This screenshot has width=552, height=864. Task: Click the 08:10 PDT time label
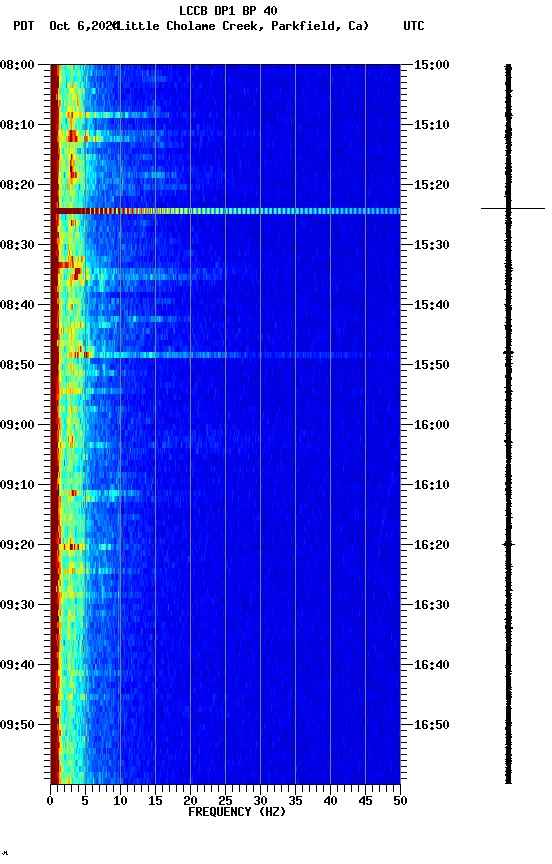pyautogui.click(x=17, y=125)
